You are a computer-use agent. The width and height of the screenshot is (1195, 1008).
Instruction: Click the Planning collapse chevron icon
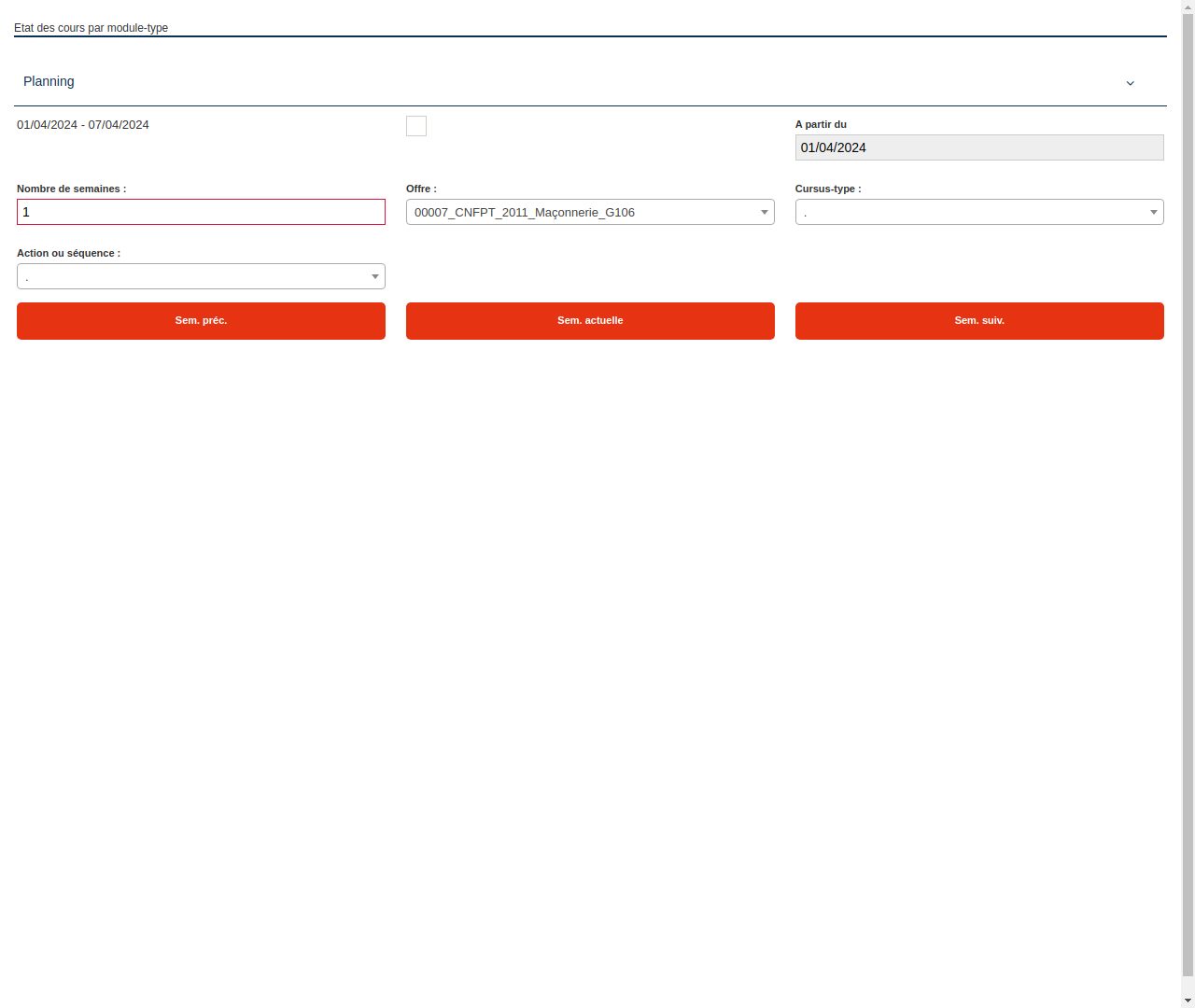click(x=1130, y=83)
